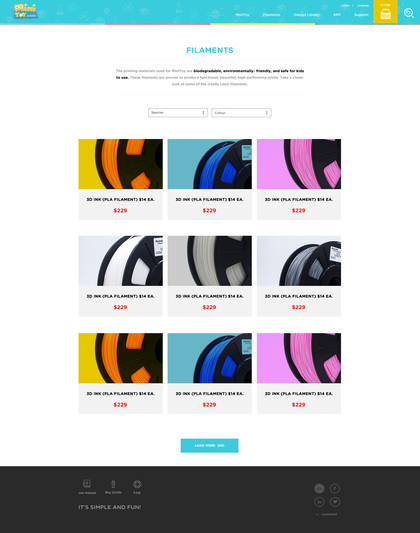Click the Login link in the header
420x533 pixels.
point(345,5)
